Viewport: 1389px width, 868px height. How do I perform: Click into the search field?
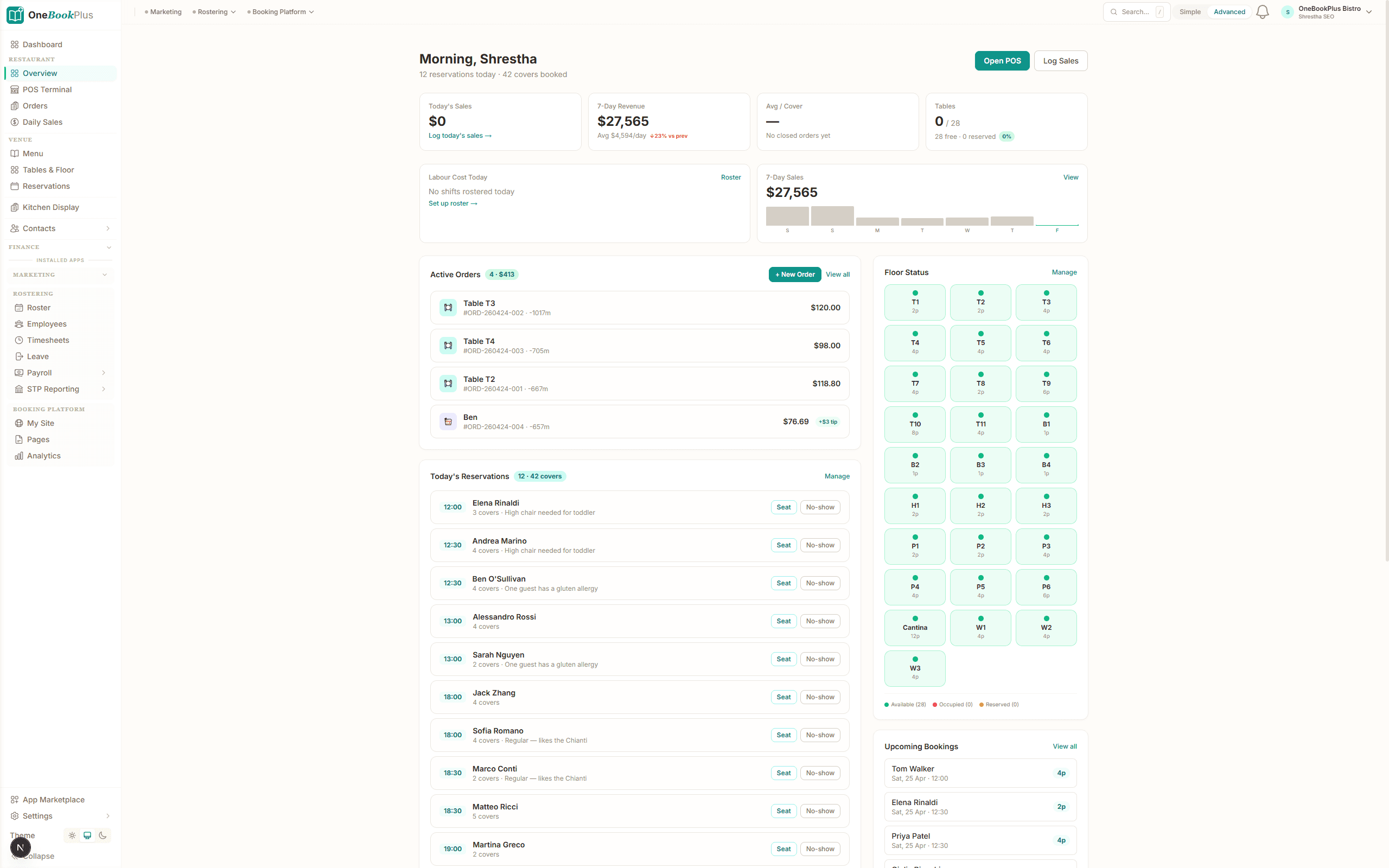pyautogui.click(x=1135, y=11)
